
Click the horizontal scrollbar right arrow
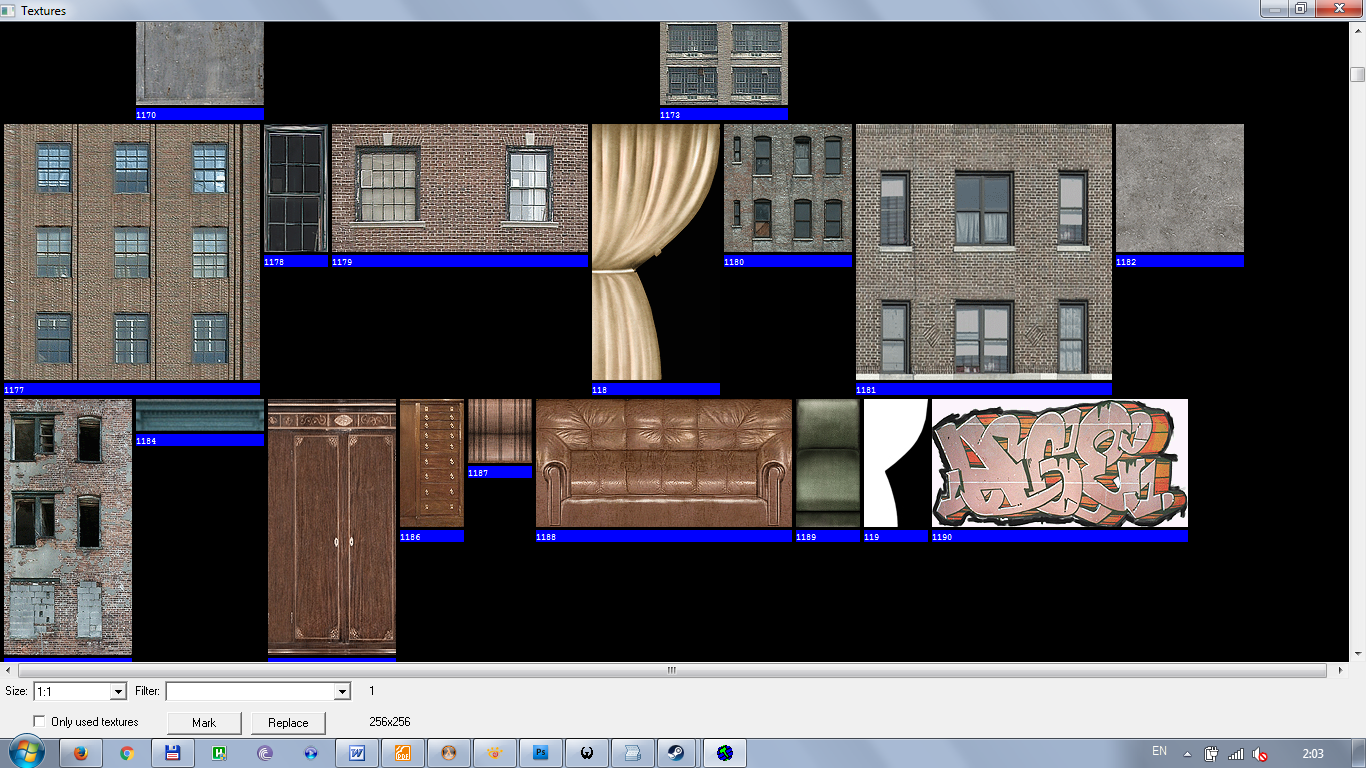[x=1339, y=670]
